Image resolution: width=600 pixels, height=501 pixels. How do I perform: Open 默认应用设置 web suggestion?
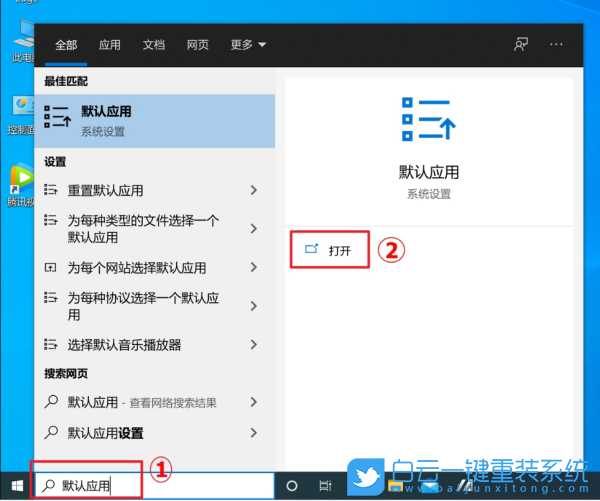[x=143, y=433]
